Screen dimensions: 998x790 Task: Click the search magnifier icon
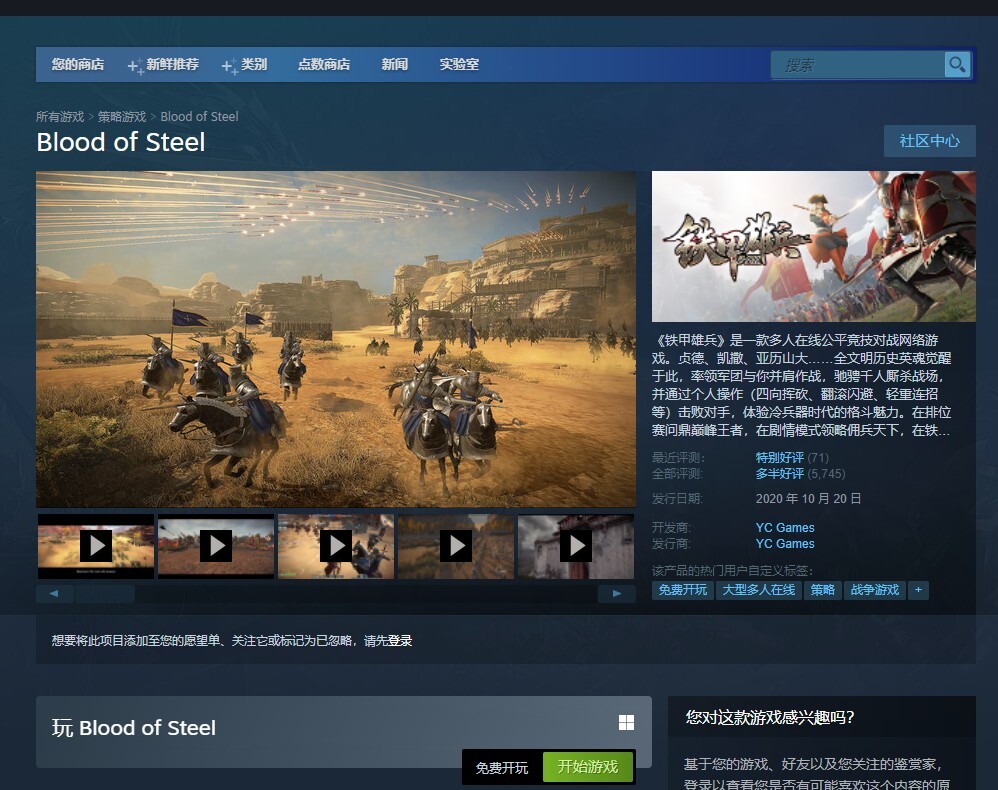tap(957, 64)
